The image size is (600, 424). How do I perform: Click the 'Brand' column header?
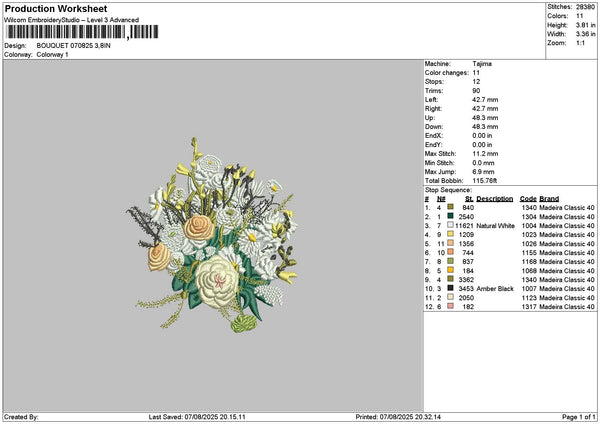(x=549, y=199)
